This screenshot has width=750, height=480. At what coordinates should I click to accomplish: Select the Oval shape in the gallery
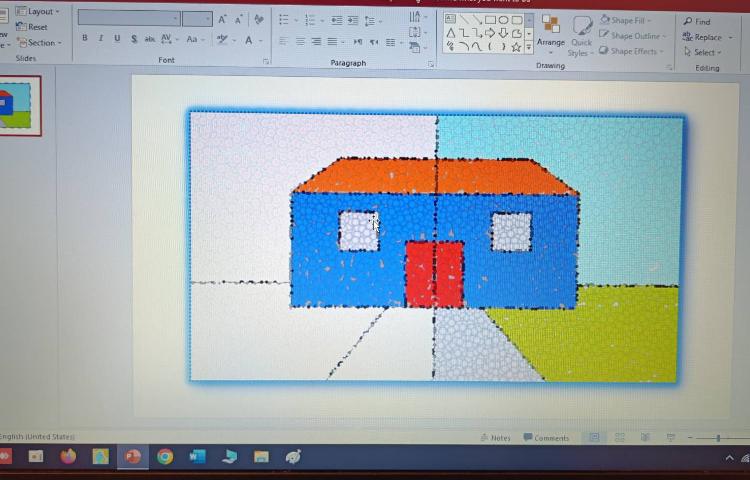coord(503,19)
